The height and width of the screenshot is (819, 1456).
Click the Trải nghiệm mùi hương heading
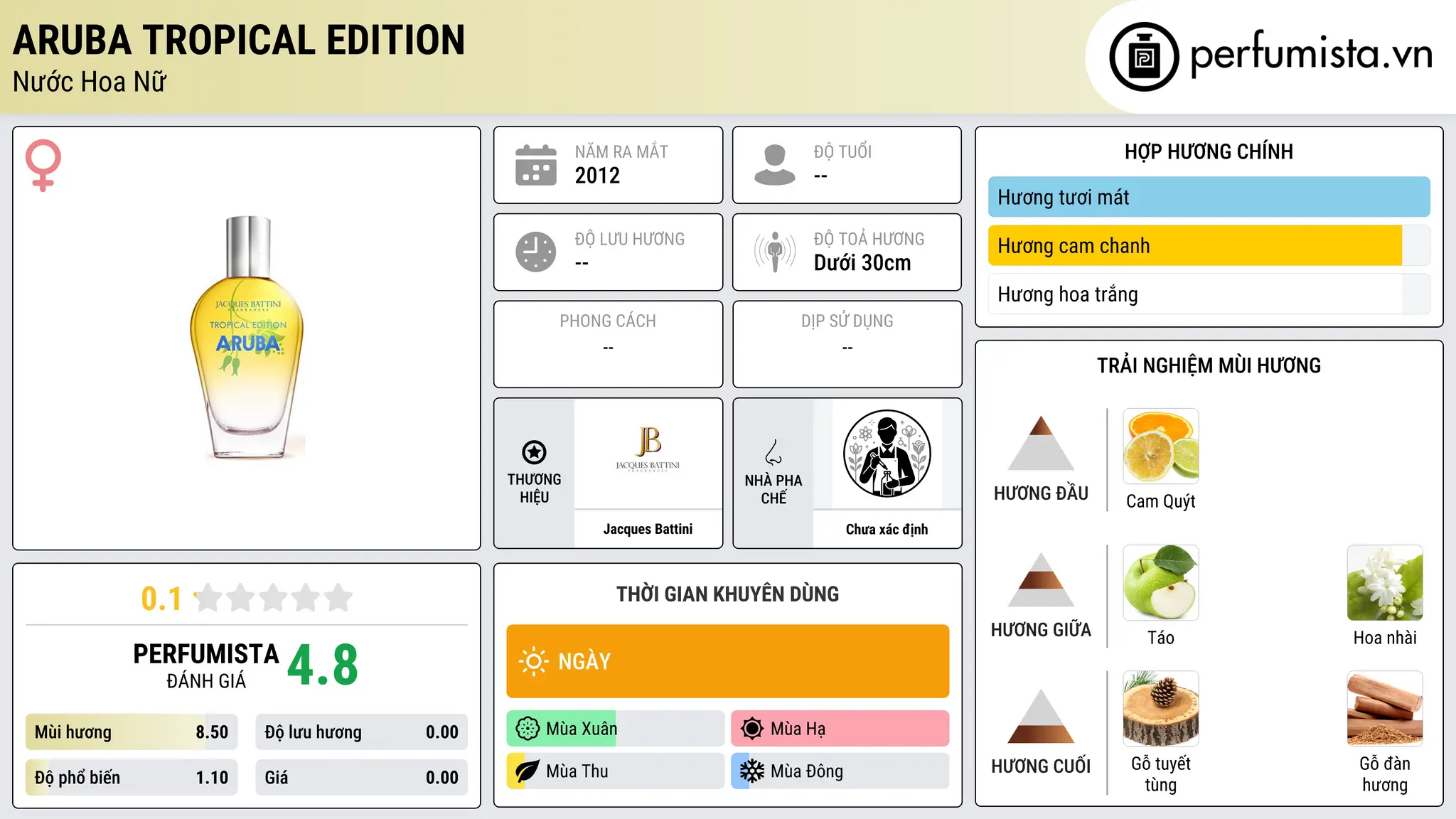(1209, 365)
